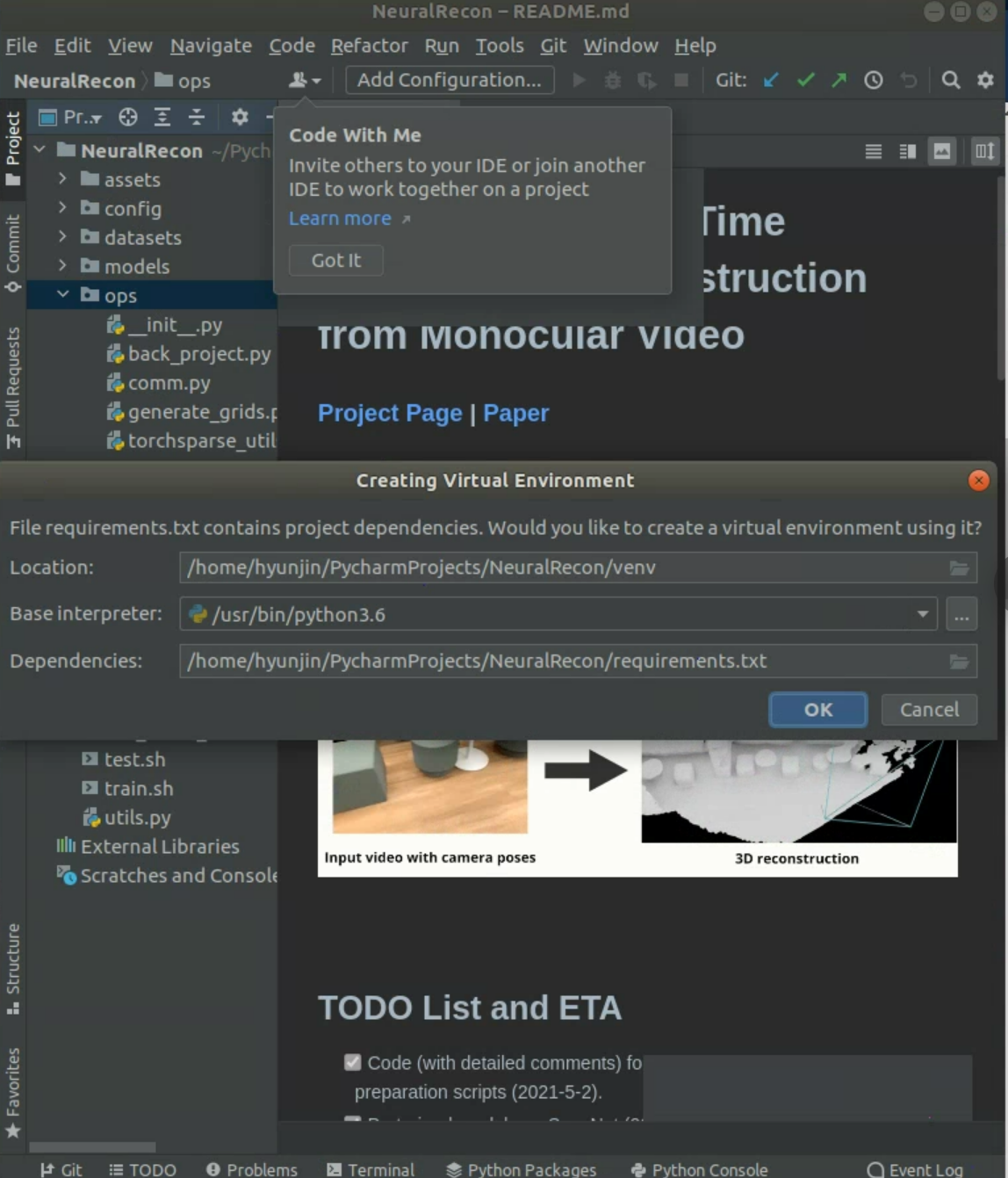
Task: Open the Favorites tool window
Action: coord(13,1092)
